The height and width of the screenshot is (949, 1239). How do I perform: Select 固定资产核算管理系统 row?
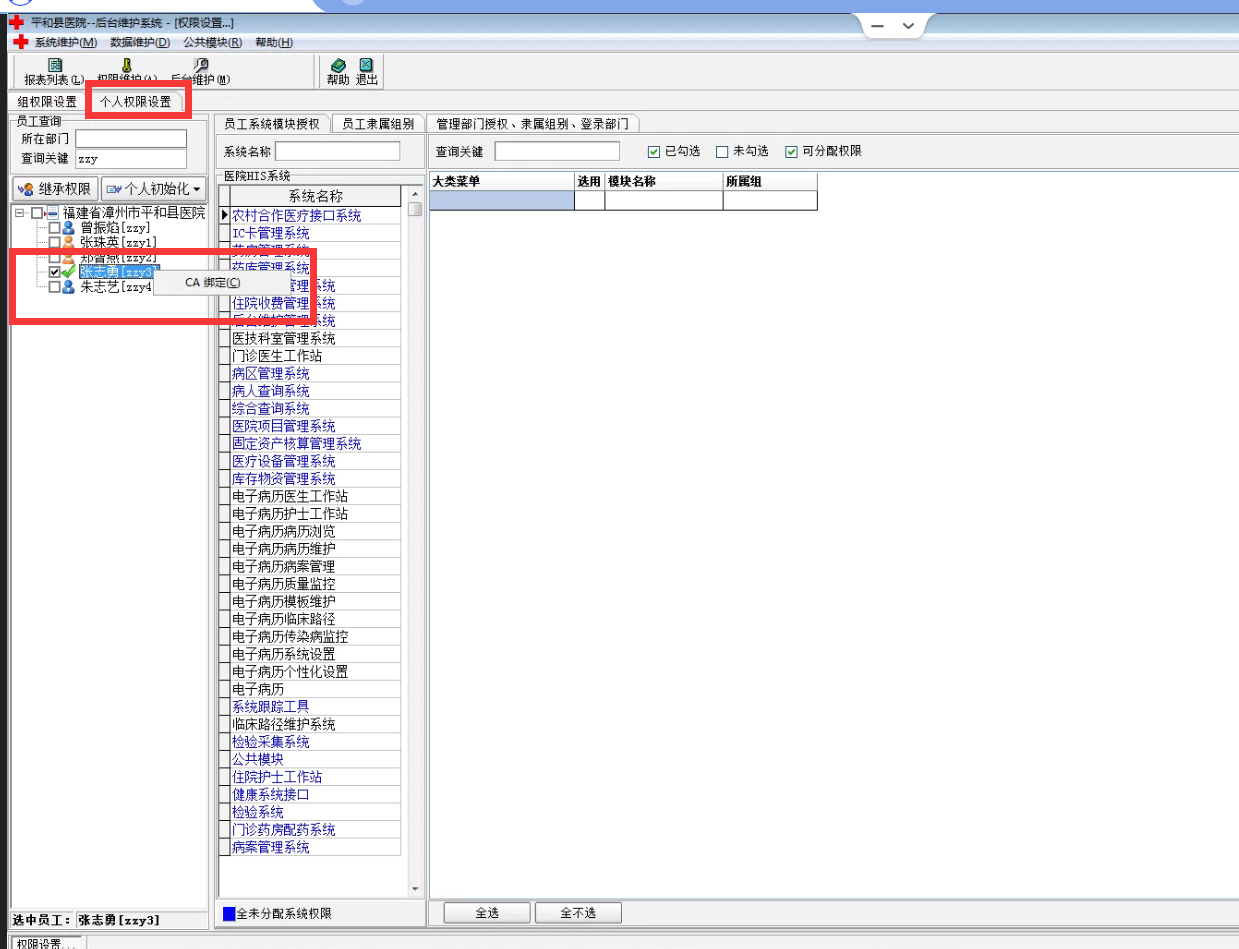point(316,443)
